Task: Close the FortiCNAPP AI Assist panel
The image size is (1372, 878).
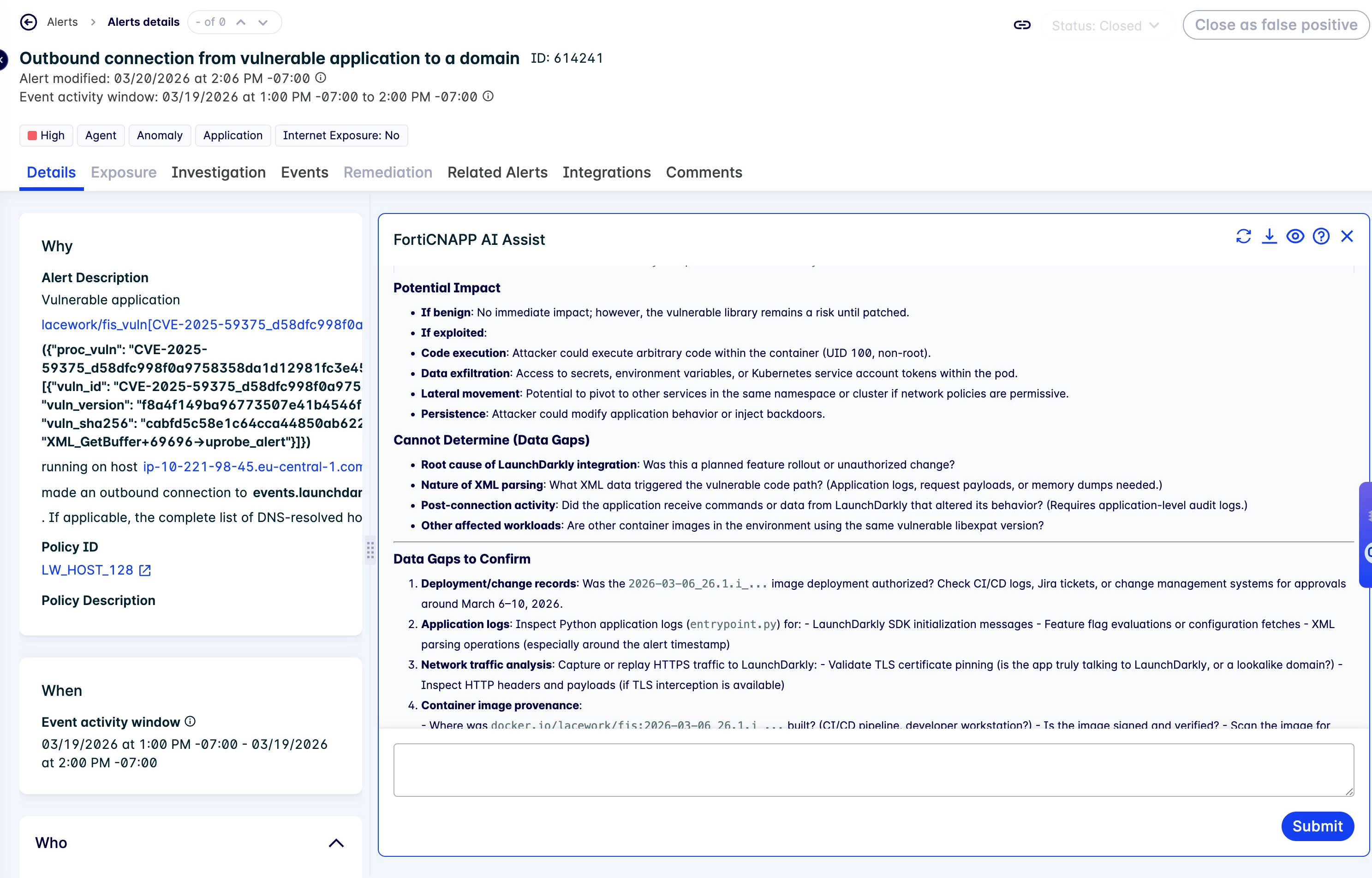Action: click(1347, 236)
